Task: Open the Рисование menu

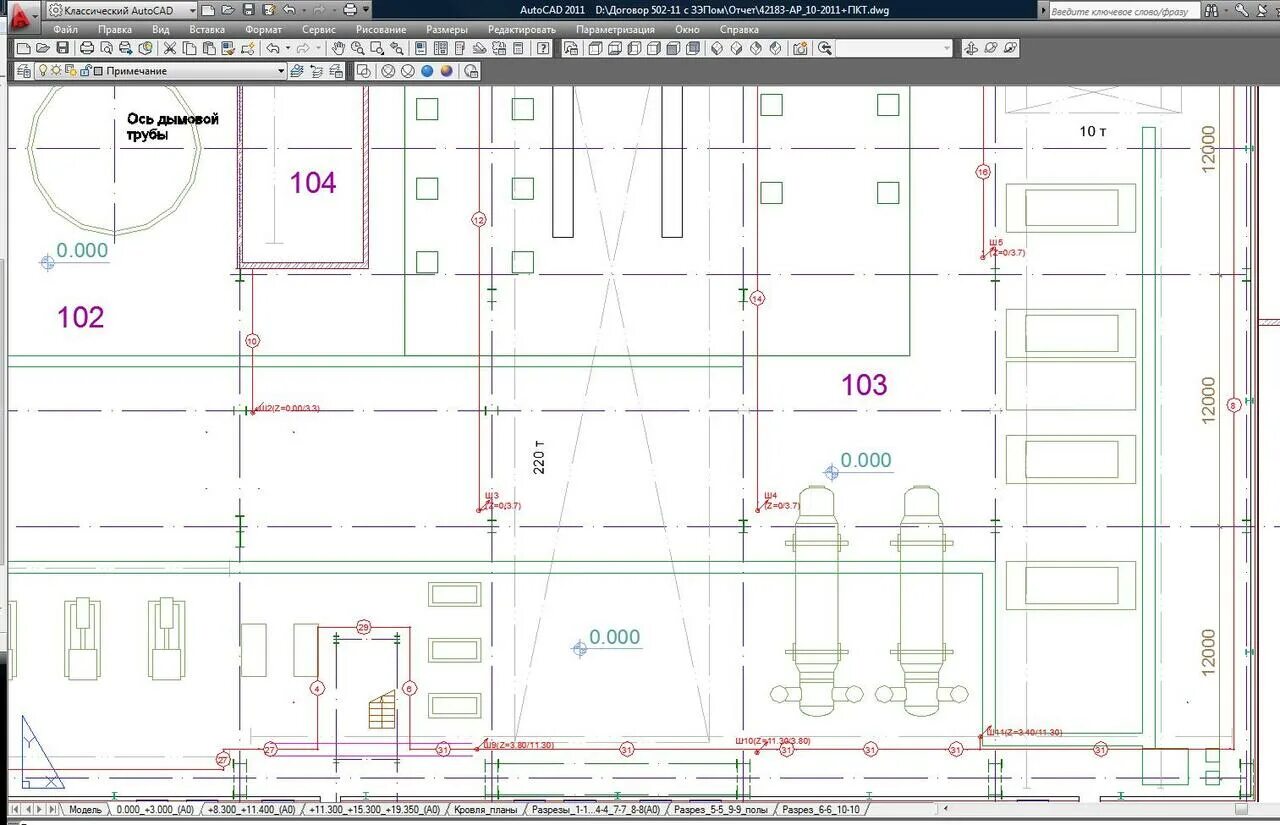Action: [381, 29]
